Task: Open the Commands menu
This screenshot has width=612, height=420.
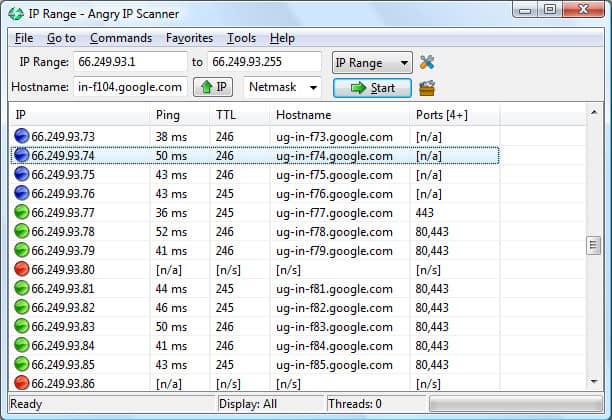Action: [x=121, y=38]
